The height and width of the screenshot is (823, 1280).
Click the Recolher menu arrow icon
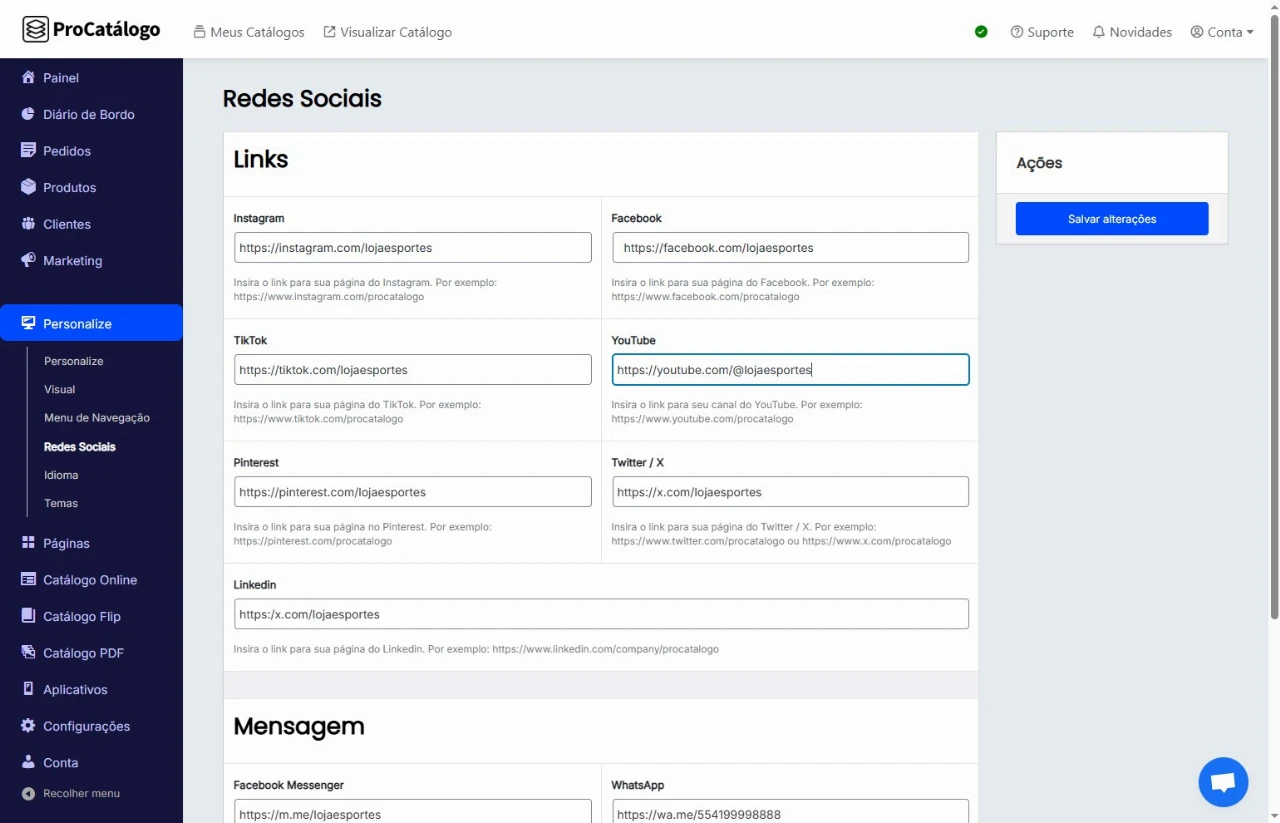(28, 793)
